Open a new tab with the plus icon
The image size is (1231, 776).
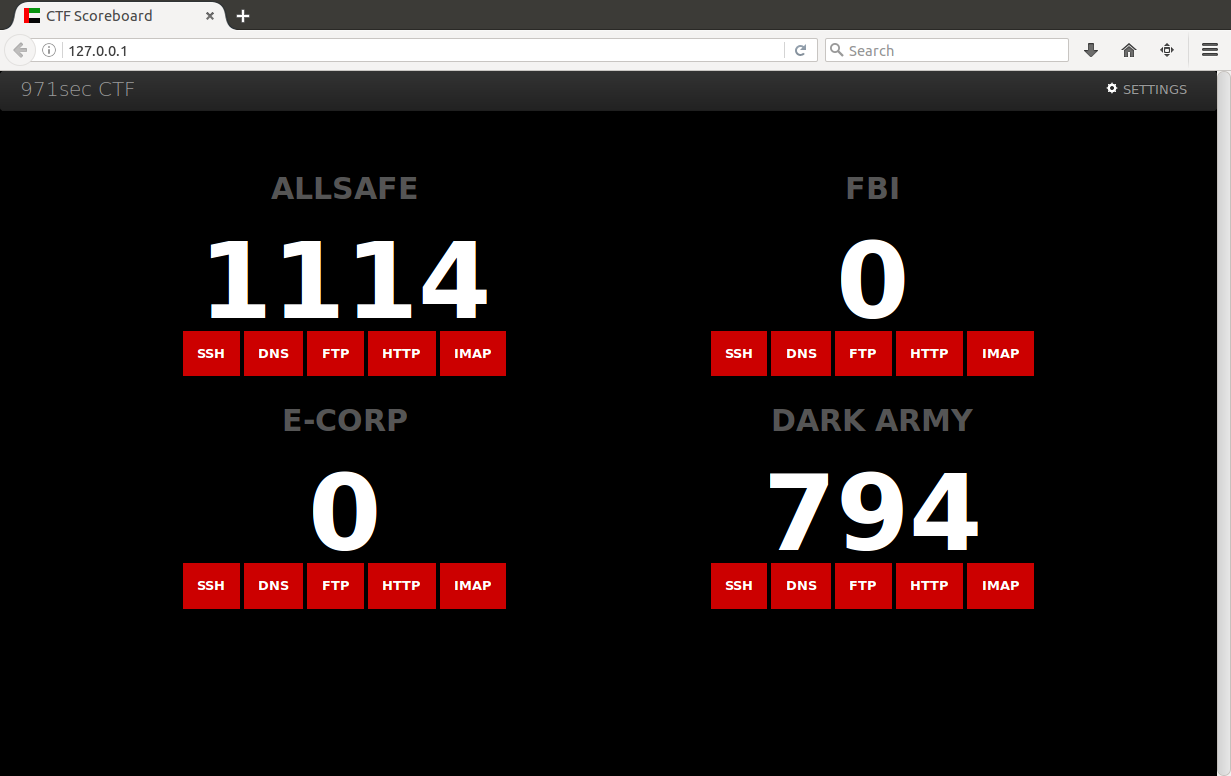pos(243,16)
